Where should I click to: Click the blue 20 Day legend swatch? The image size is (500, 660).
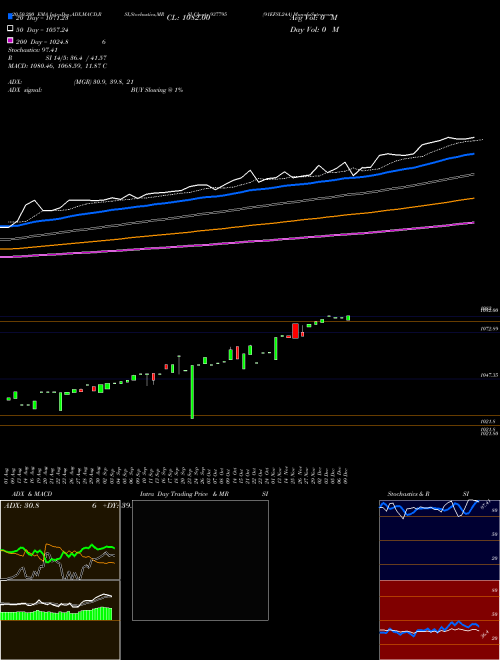tap(11, 17)
